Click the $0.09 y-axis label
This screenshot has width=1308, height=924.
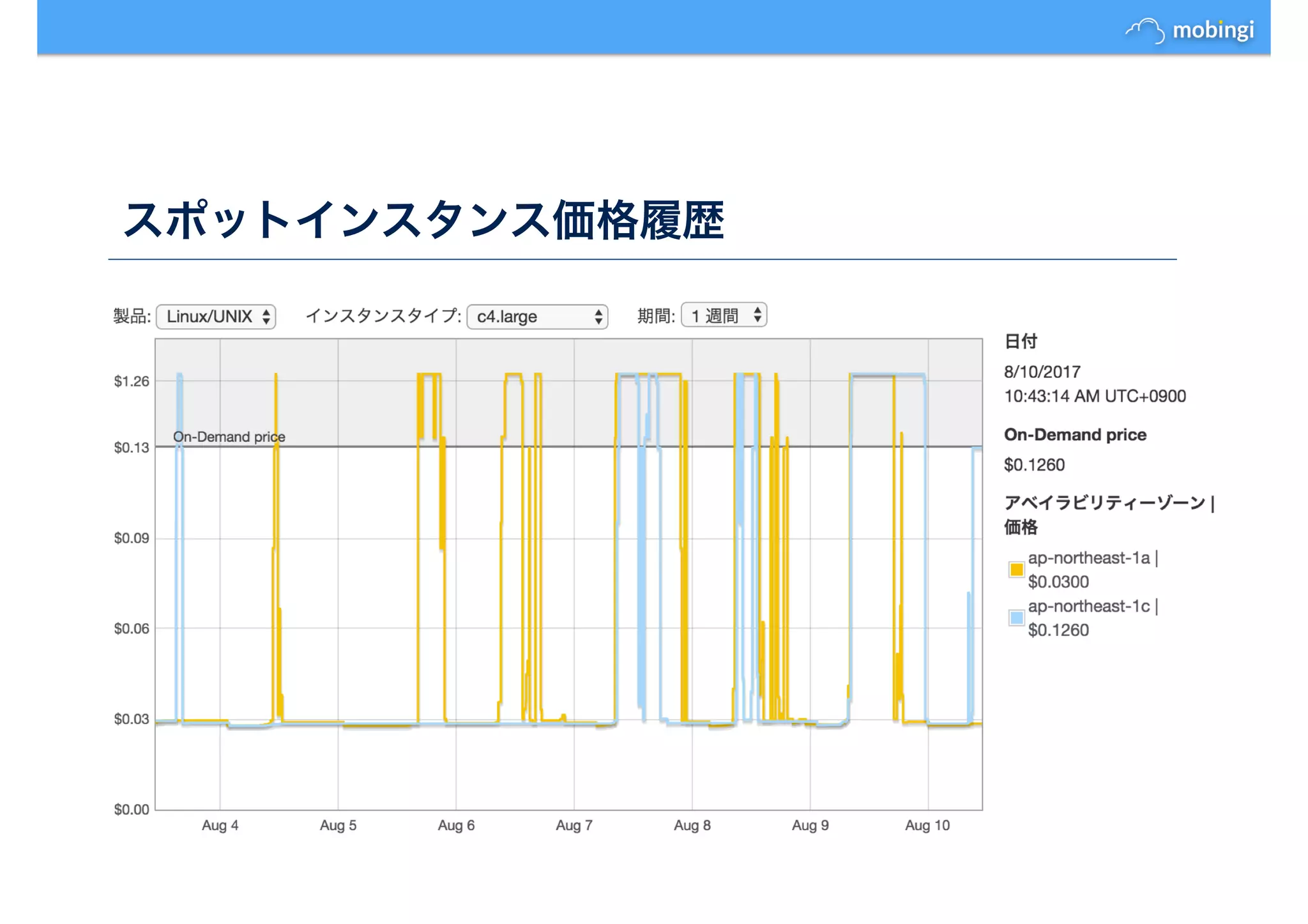tap(131, 538)
